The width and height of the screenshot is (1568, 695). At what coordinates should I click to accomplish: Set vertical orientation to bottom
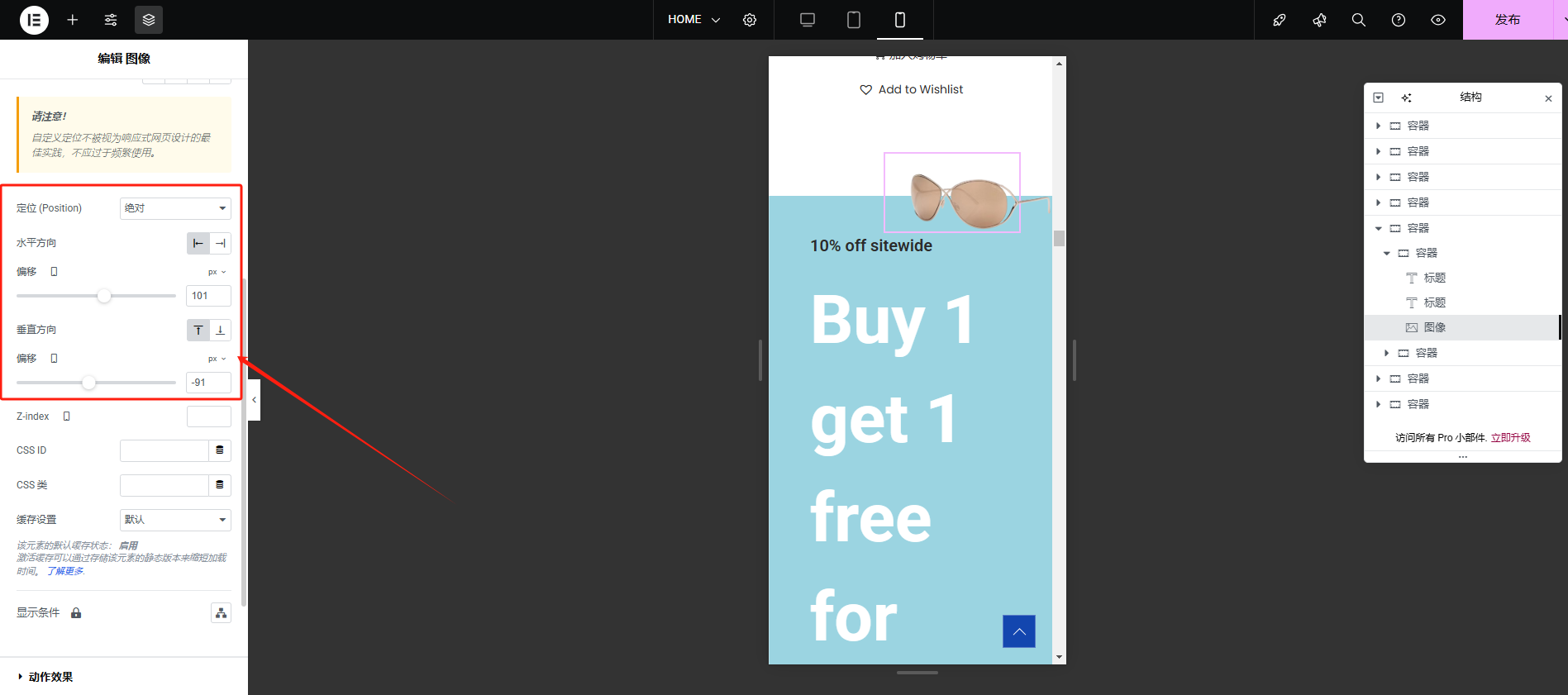[x=221, y=330]
